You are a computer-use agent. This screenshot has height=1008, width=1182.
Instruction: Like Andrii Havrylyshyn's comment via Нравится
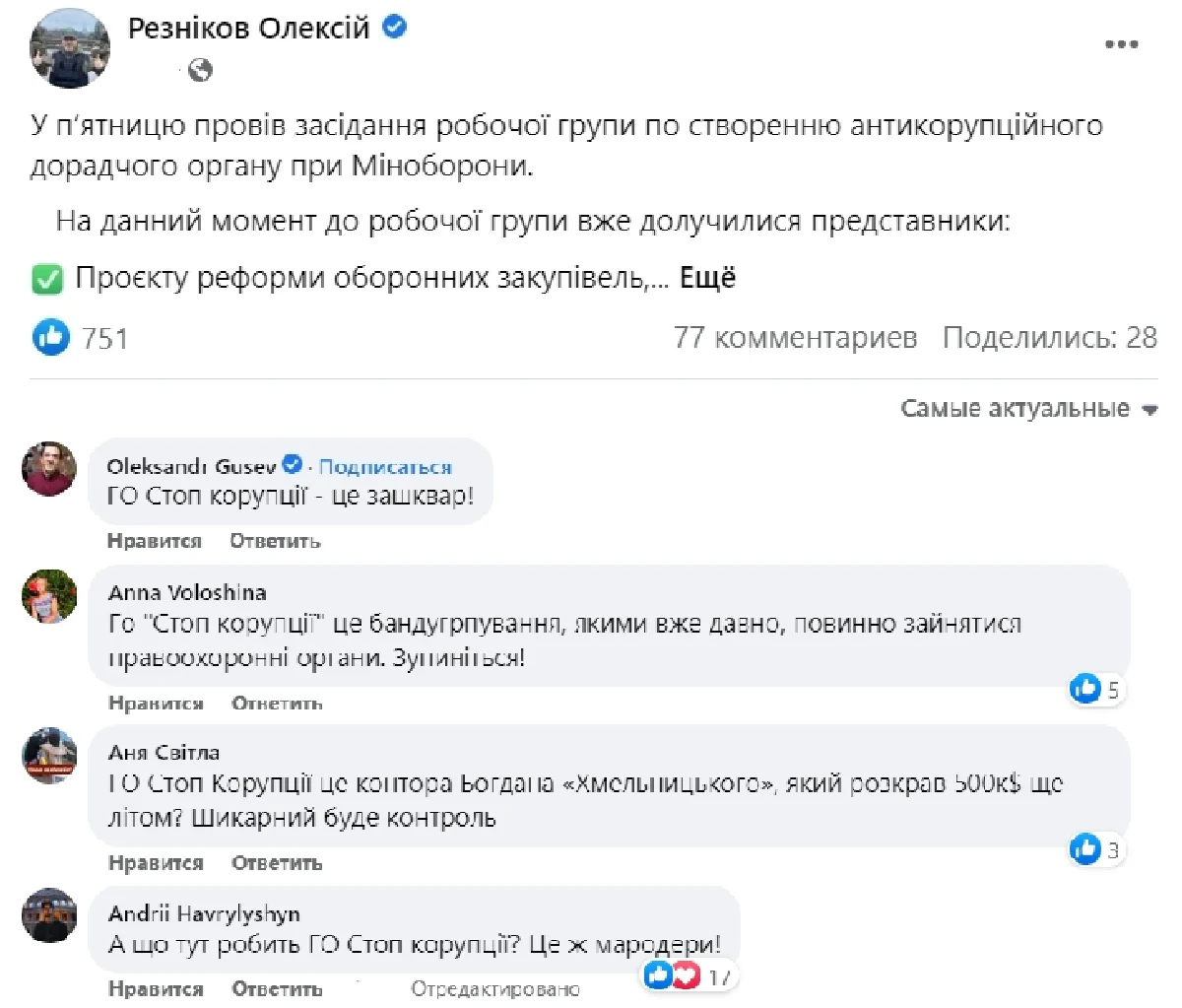[156, 988]
